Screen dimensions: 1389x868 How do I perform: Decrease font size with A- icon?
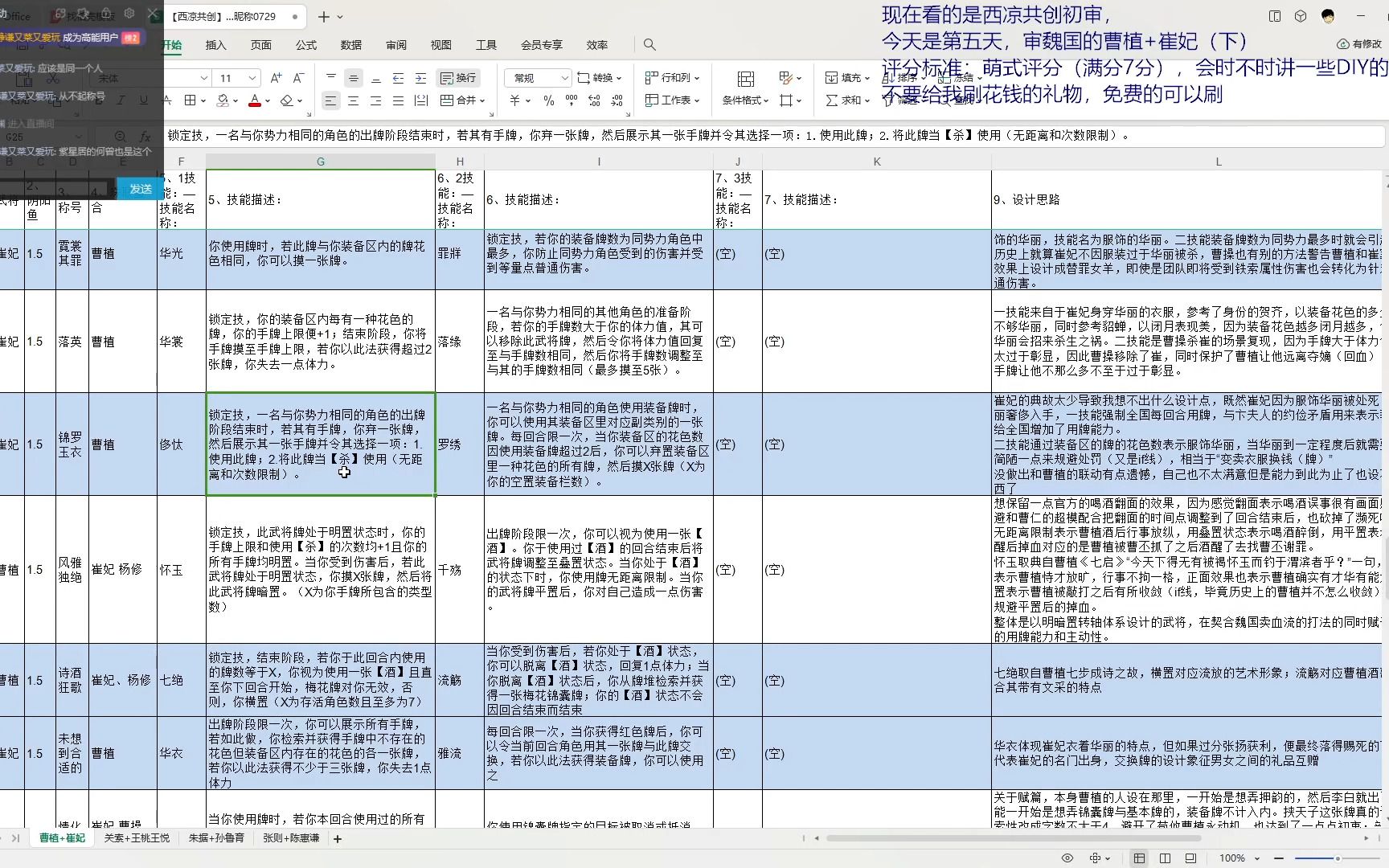298,78
